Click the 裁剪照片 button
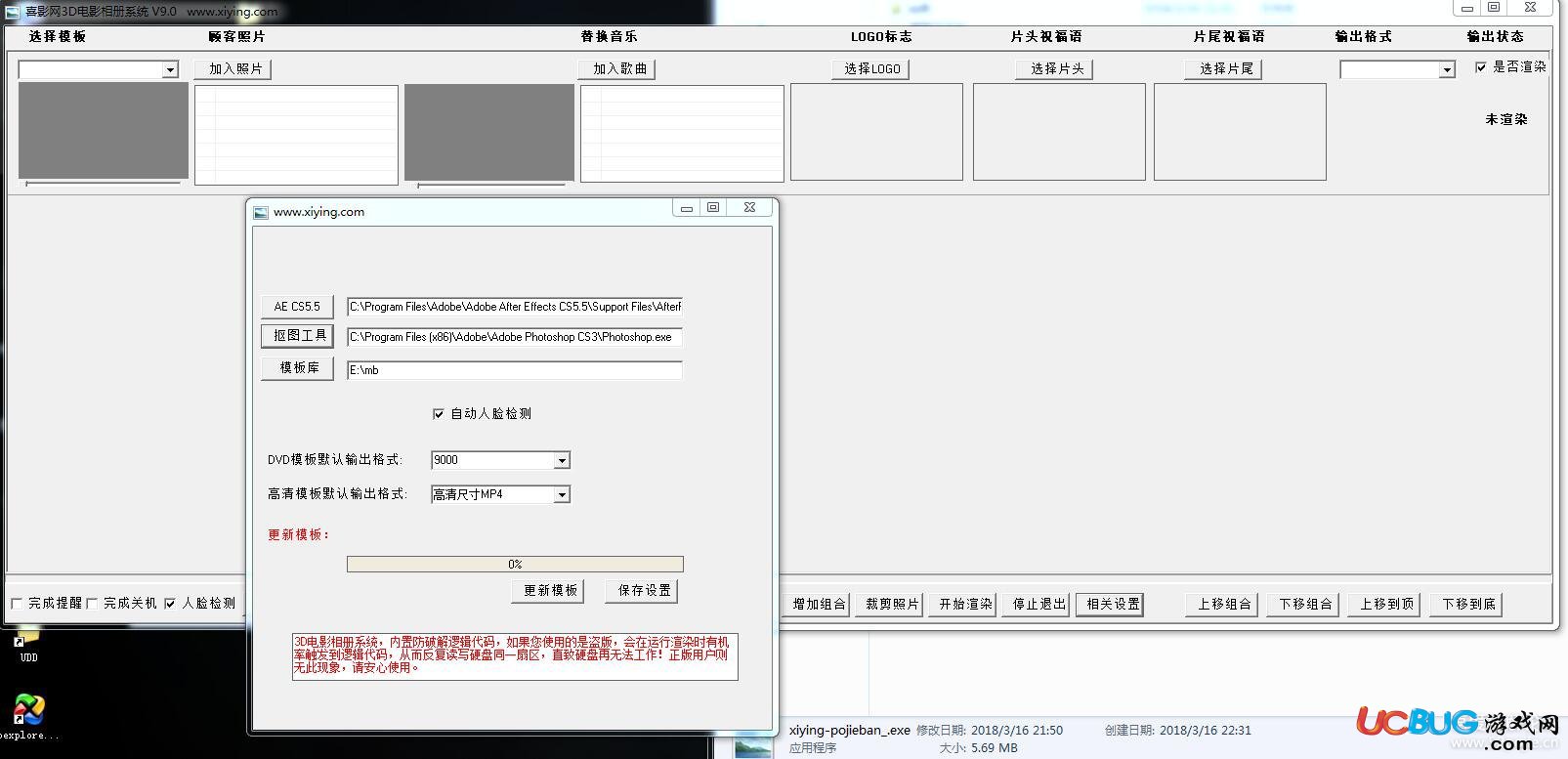Screen dimensions: 1568x759 (x=890, y=605)
